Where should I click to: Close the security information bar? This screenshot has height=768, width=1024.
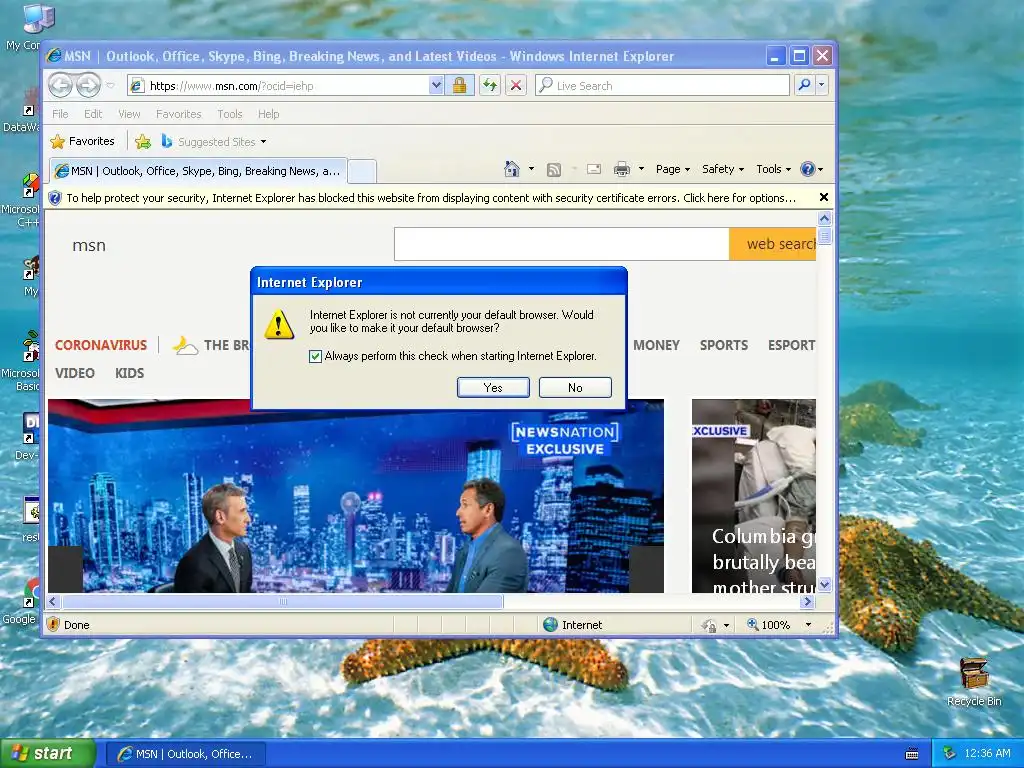tap(824, 197)
